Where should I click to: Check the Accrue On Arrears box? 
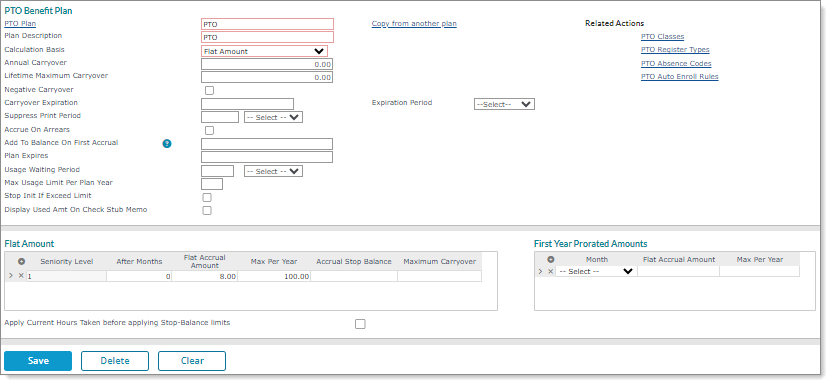pos(209,130)
